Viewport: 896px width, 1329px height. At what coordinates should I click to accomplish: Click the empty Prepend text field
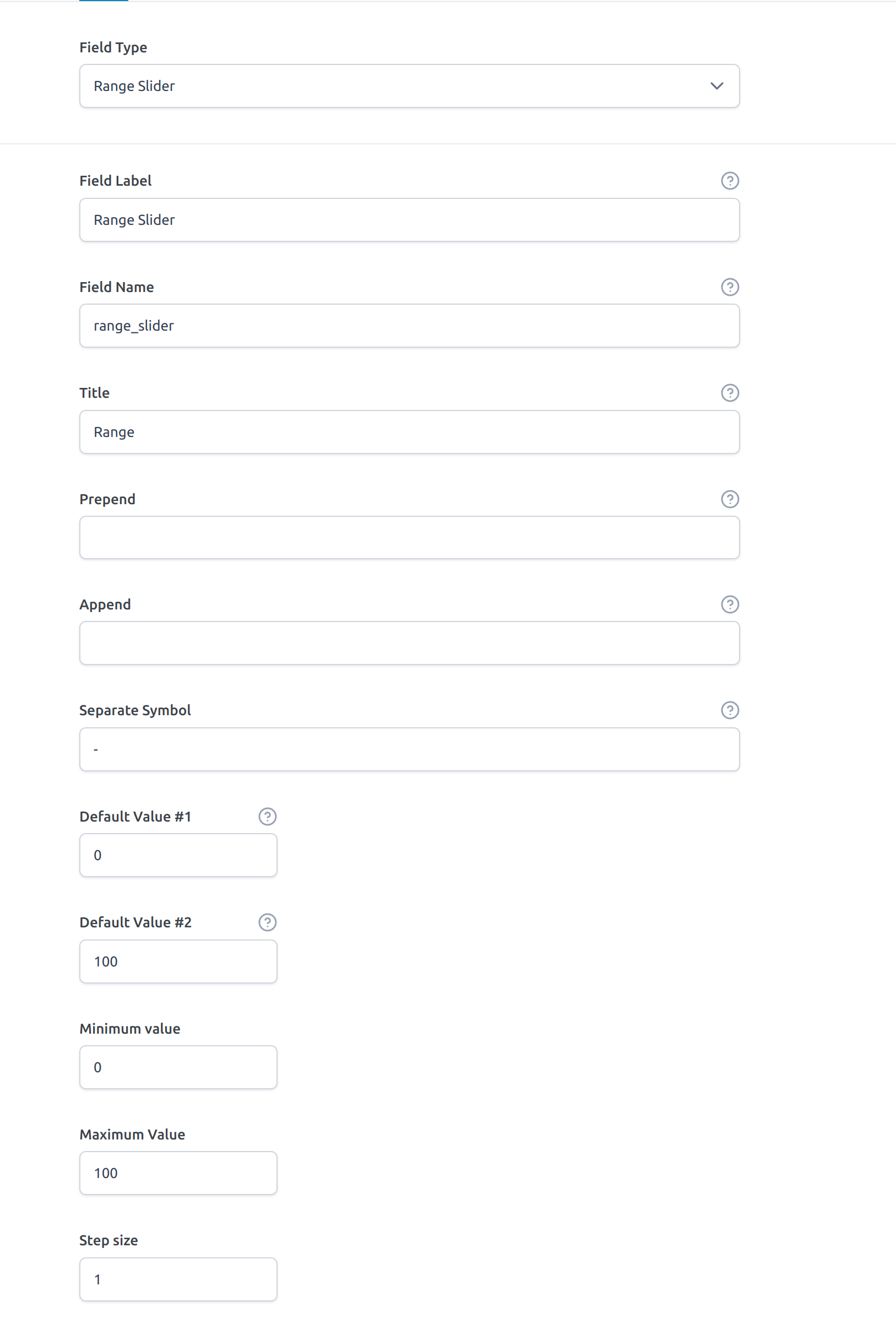409,537
